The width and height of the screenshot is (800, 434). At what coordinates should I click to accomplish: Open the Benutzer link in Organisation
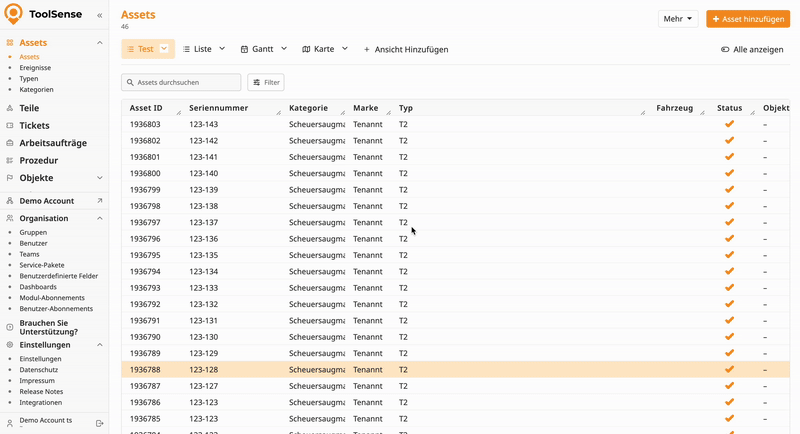(x=33, y=243)
